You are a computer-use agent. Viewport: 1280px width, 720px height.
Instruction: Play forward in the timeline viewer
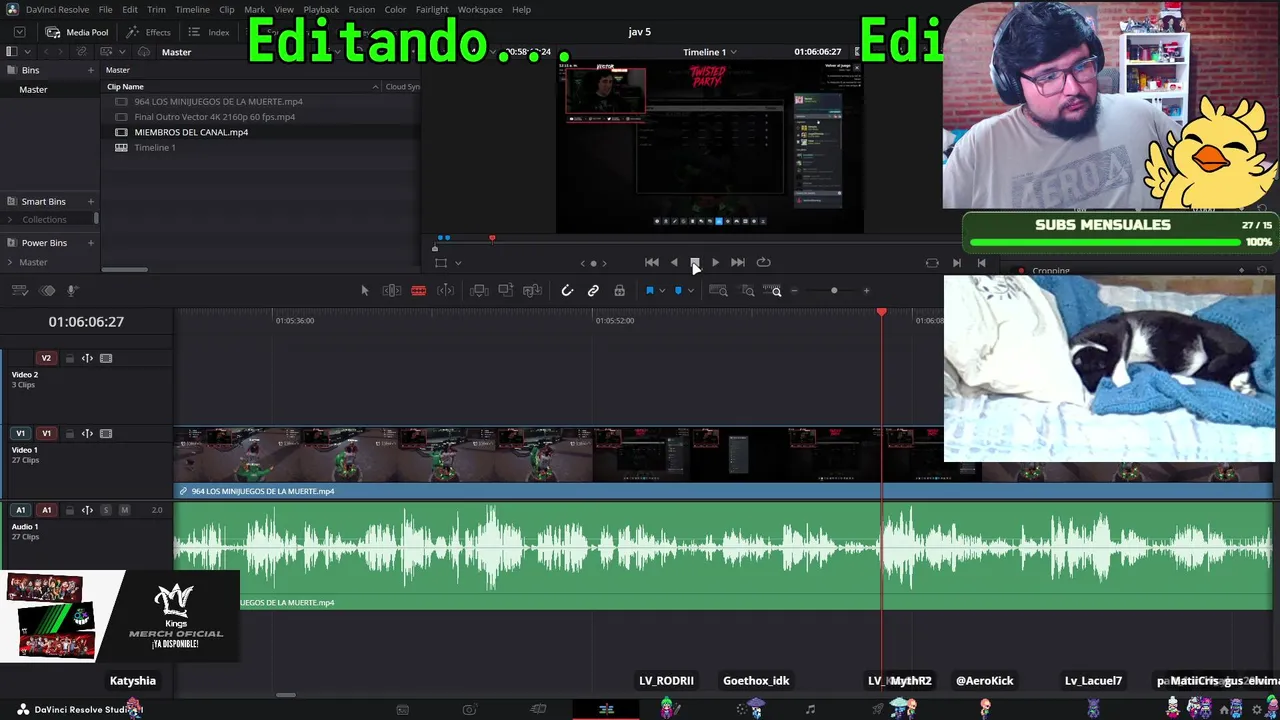pos(715,263)
